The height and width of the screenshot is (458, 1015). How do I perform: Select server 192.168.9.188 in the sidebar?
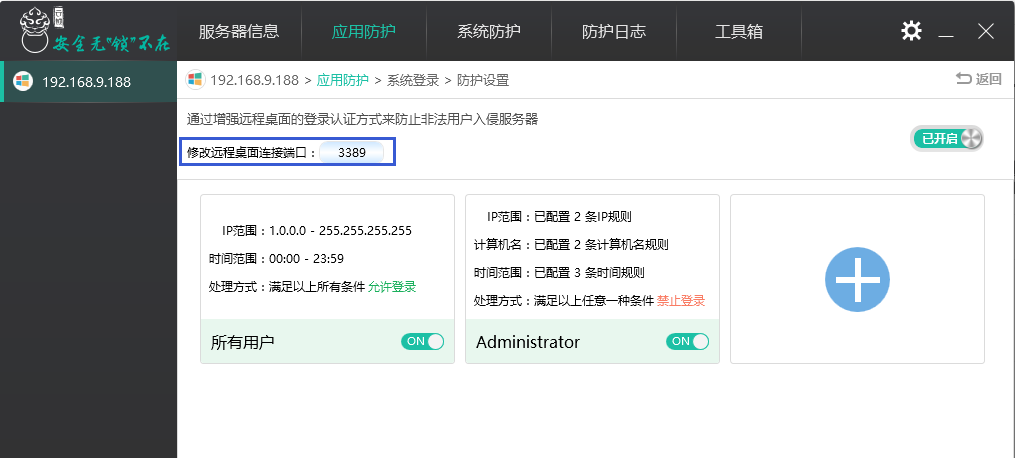click(89, 82)
